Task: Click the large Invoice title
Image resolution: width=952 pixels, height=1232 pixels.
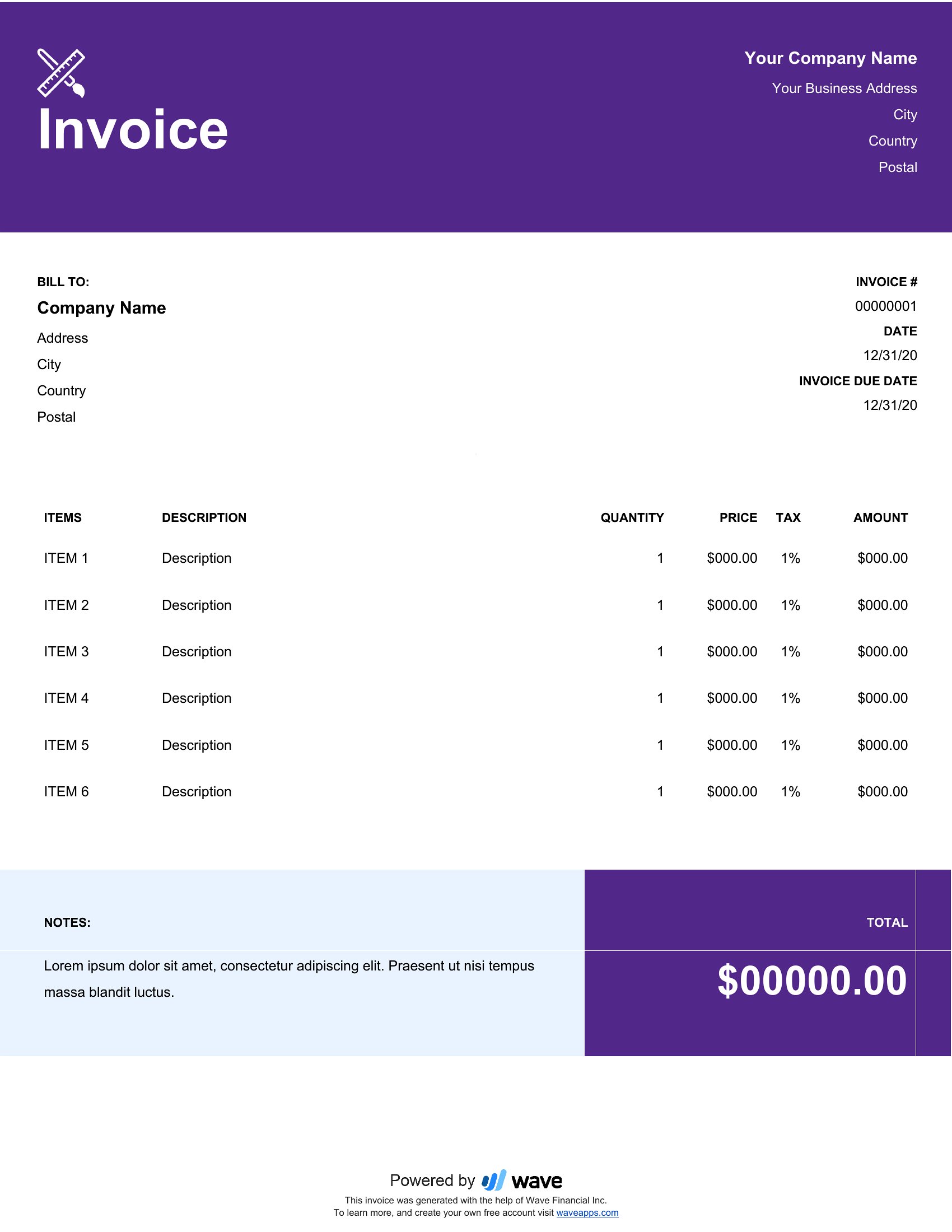Action: [133, 130]
